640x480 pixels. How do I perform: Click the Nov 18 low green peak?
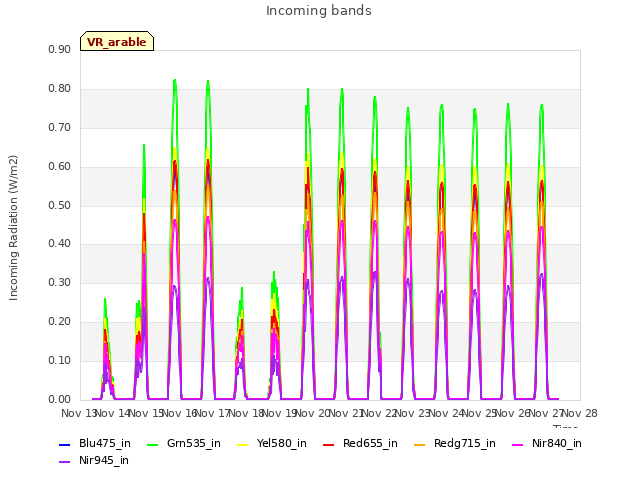point(242,289)
